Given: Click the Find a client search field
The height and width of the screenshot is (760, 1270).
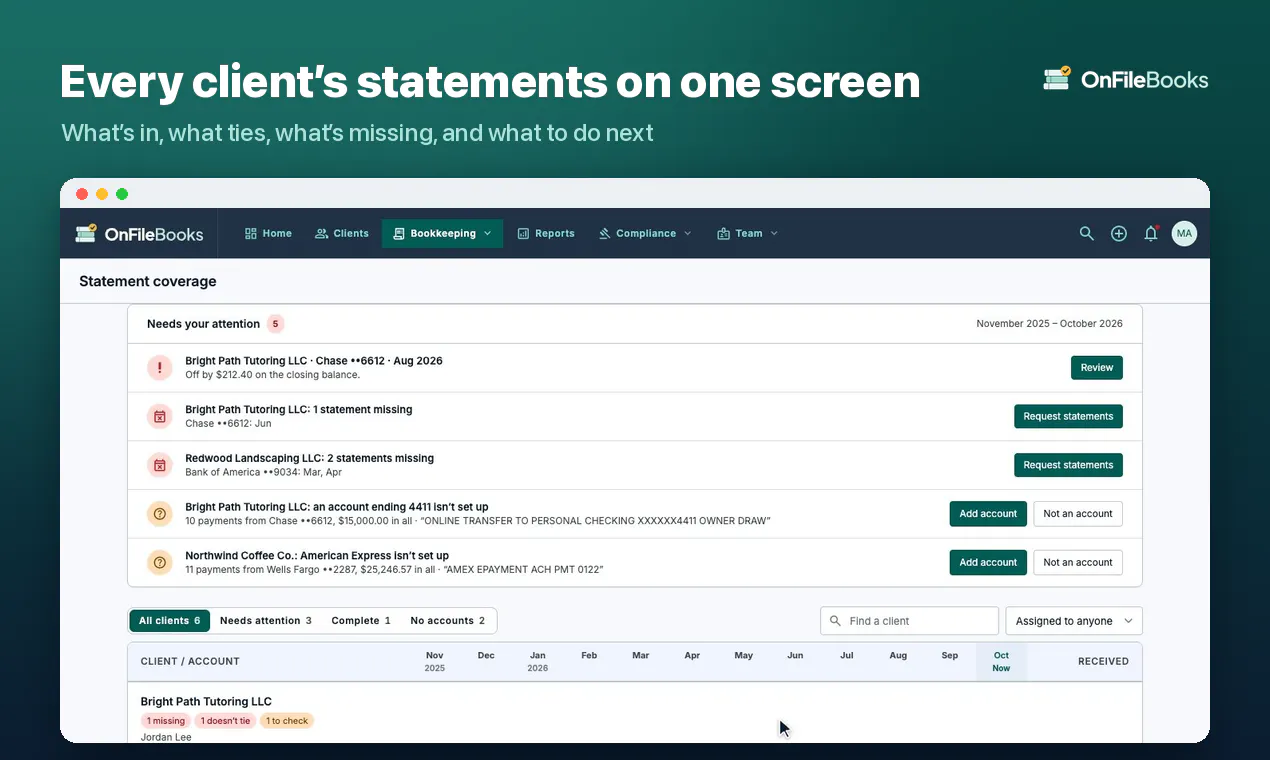Looking at the screenshot, I should (x=909, y=621).
